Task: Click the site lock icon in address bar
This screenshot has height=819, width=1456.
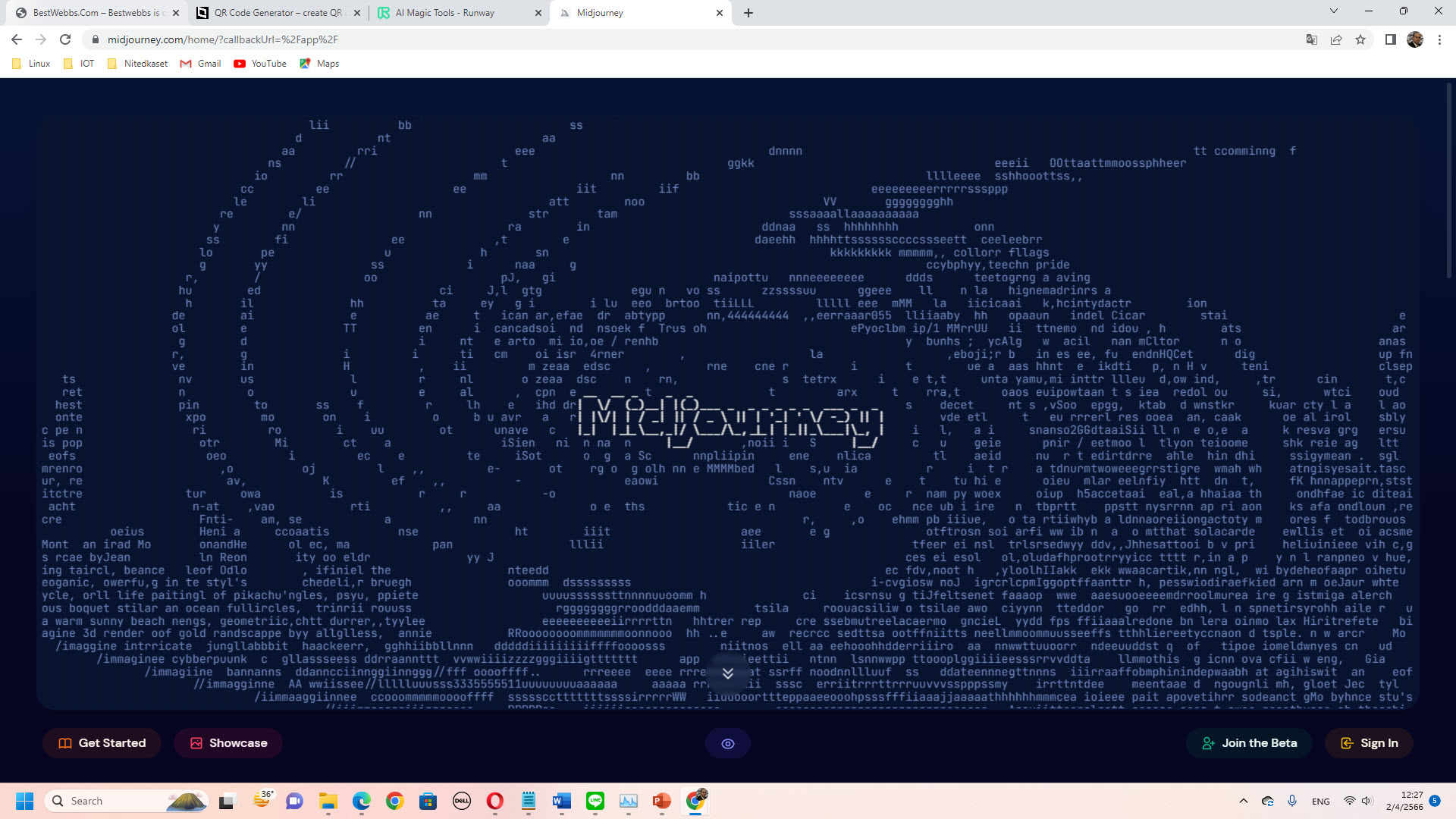Action: (95, 39)
